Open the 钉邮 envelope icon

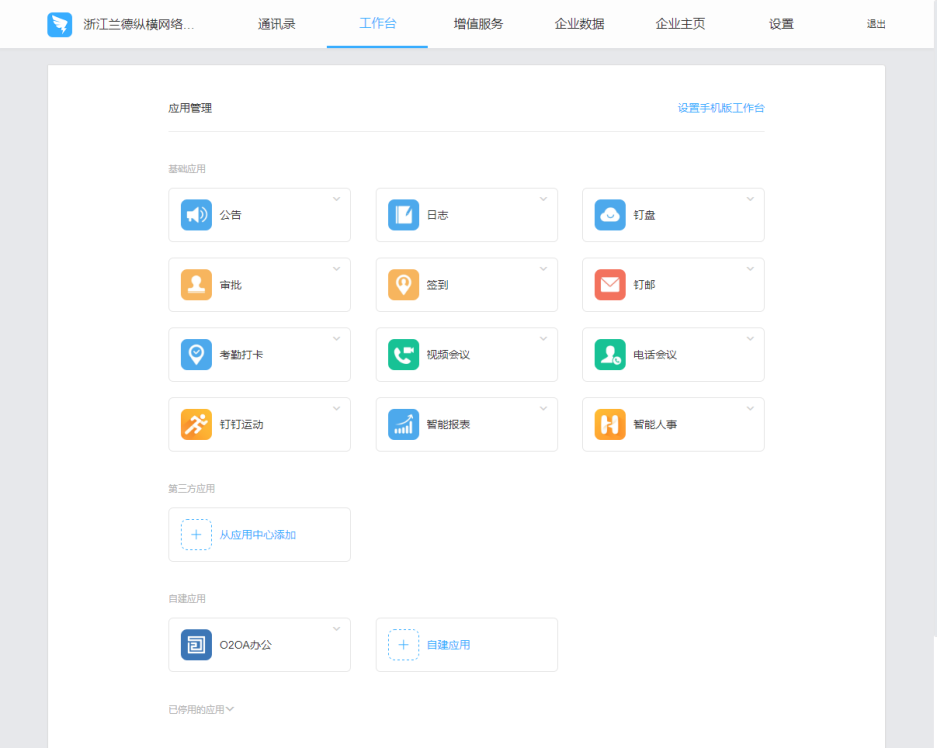(610, 285)
